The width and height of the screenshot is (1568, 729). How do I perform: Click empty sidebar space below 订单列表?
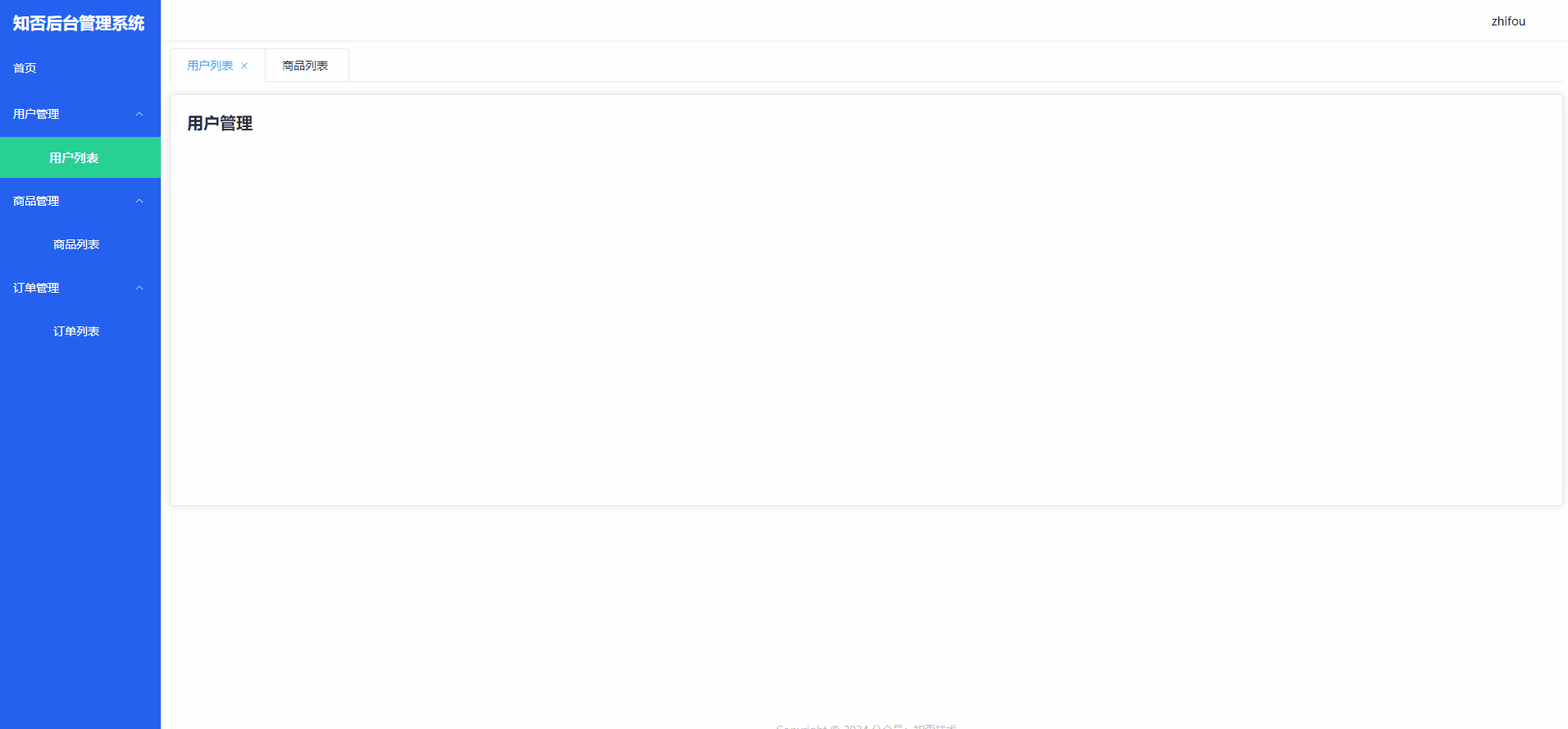(x=80, y=533)
